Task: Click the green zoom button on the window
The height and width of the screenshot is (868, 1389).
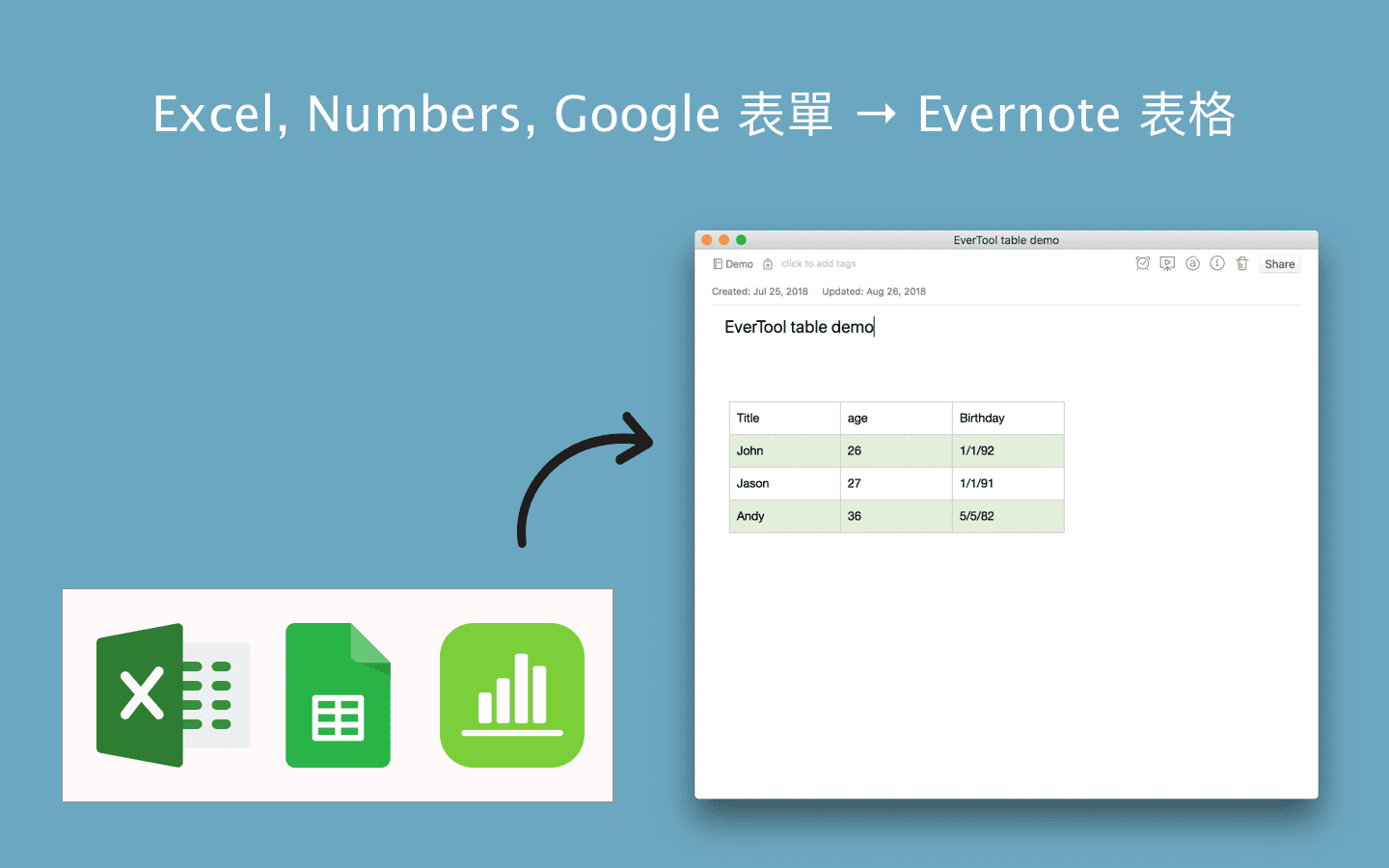Action: tap(741, 239)
